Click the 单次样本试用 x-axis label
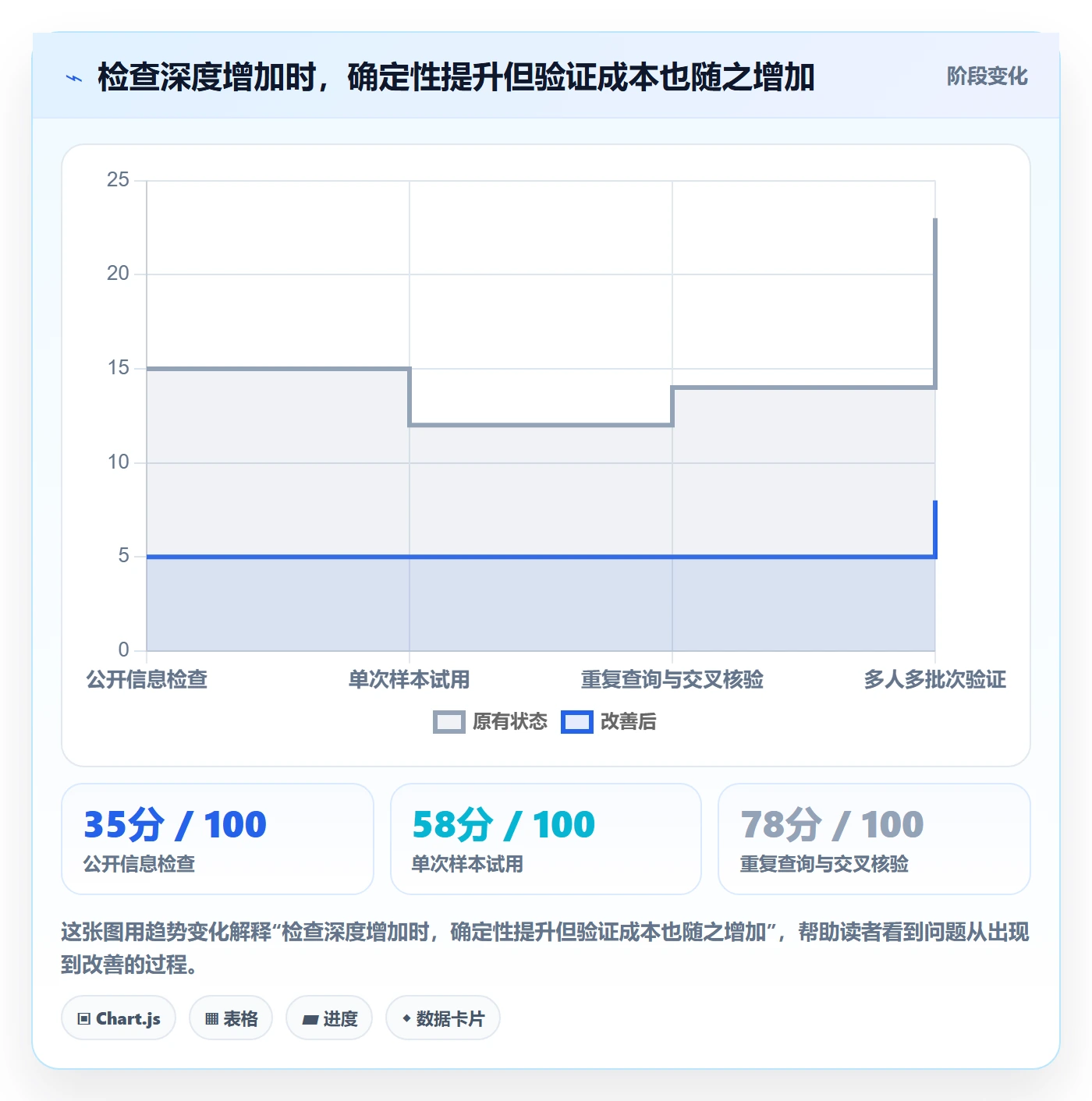 [x=409, y=679]
